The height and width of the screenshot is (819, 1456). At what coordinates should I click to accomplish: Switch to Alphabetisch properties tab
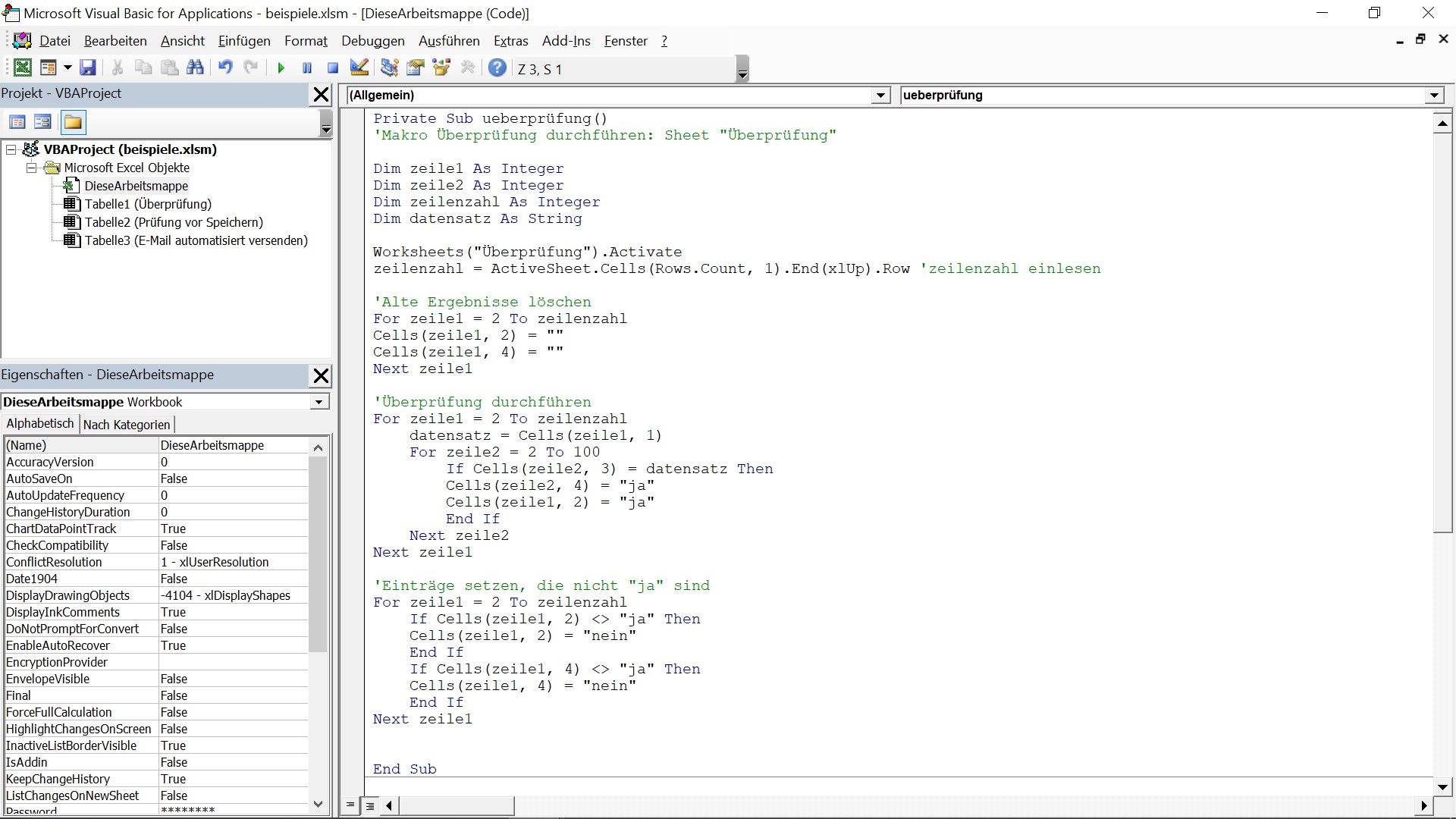40,424
